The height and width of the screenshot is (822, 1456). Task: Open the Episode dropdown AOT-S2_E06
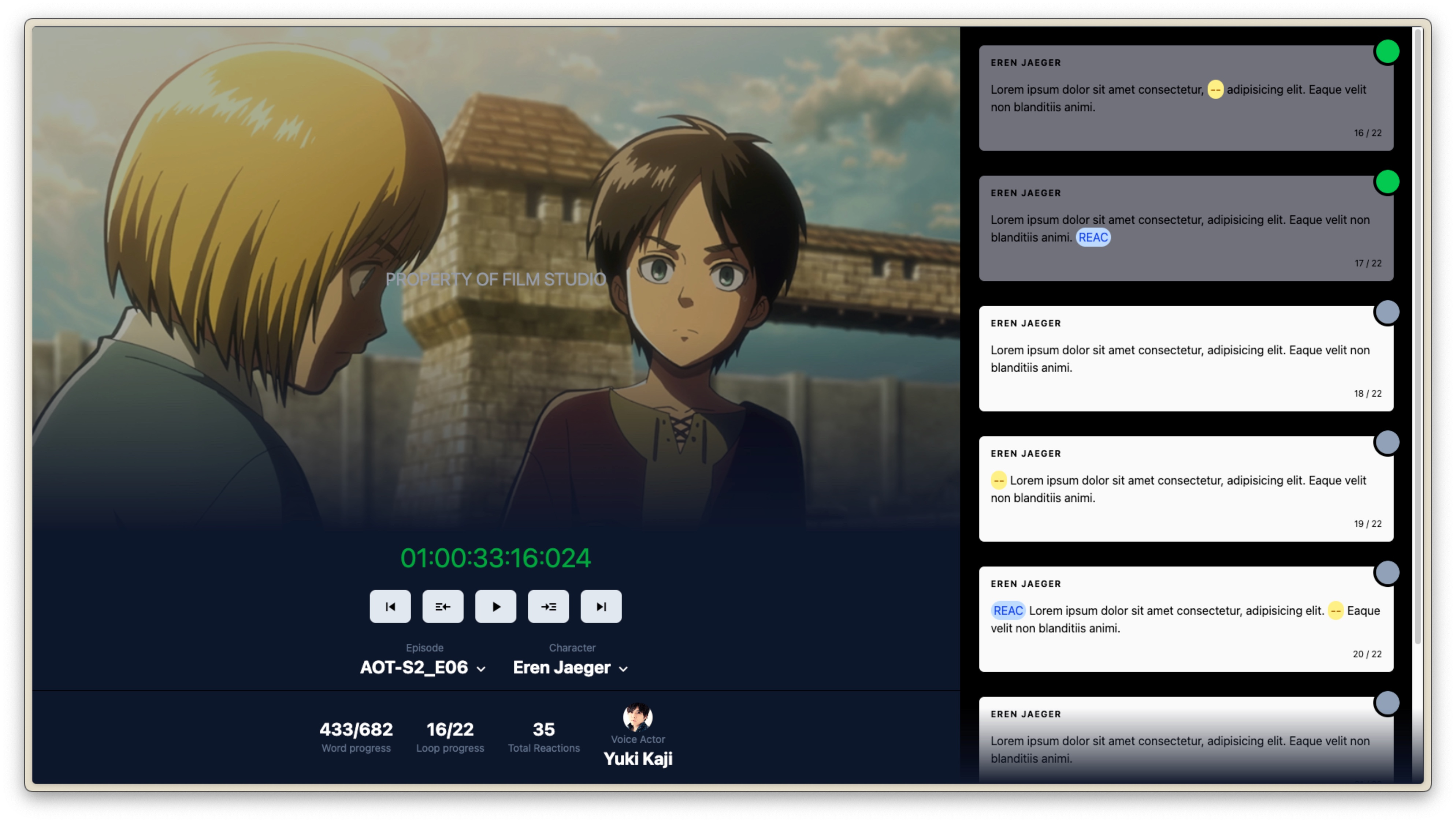coord(423,668)
